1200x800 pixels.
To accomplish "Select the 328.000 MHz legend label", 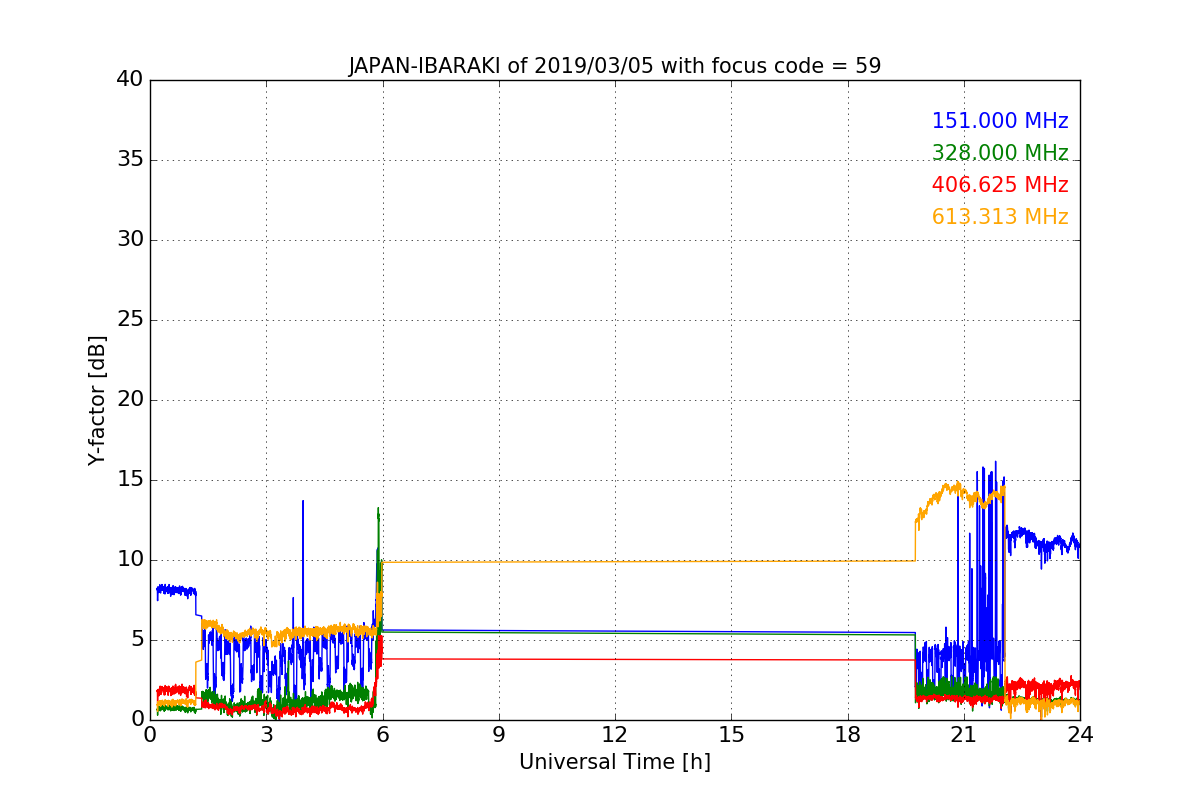I will 1000,153.
